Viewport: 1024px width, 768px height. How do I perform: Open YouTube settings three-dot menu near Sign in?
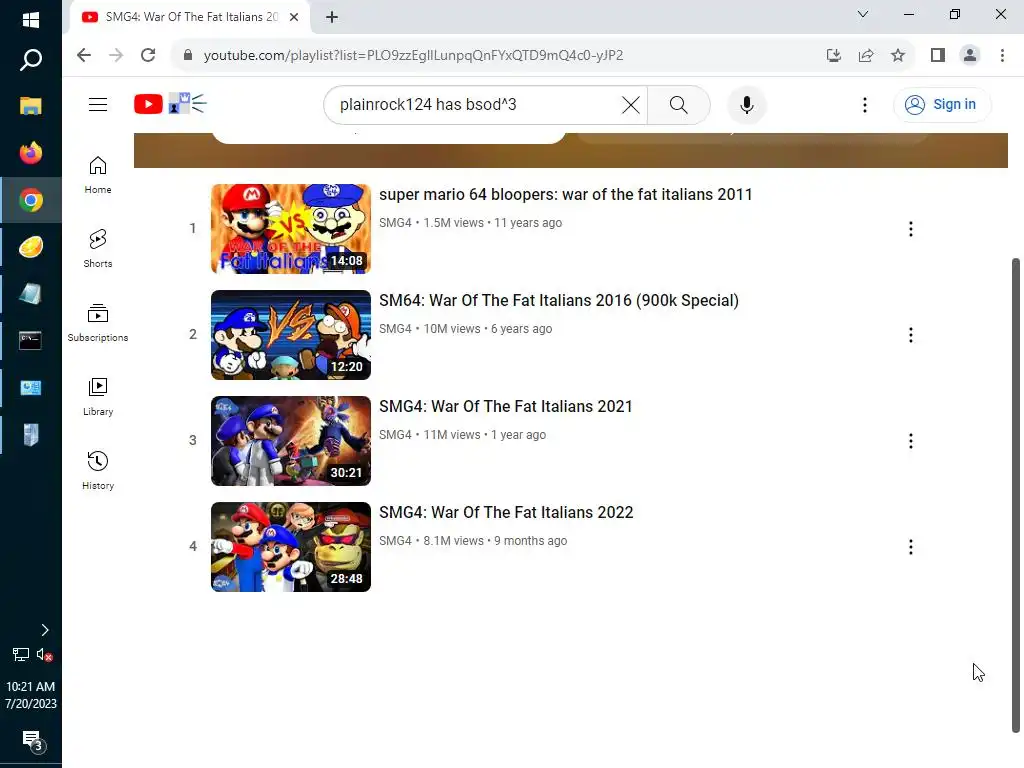point(865,104)
